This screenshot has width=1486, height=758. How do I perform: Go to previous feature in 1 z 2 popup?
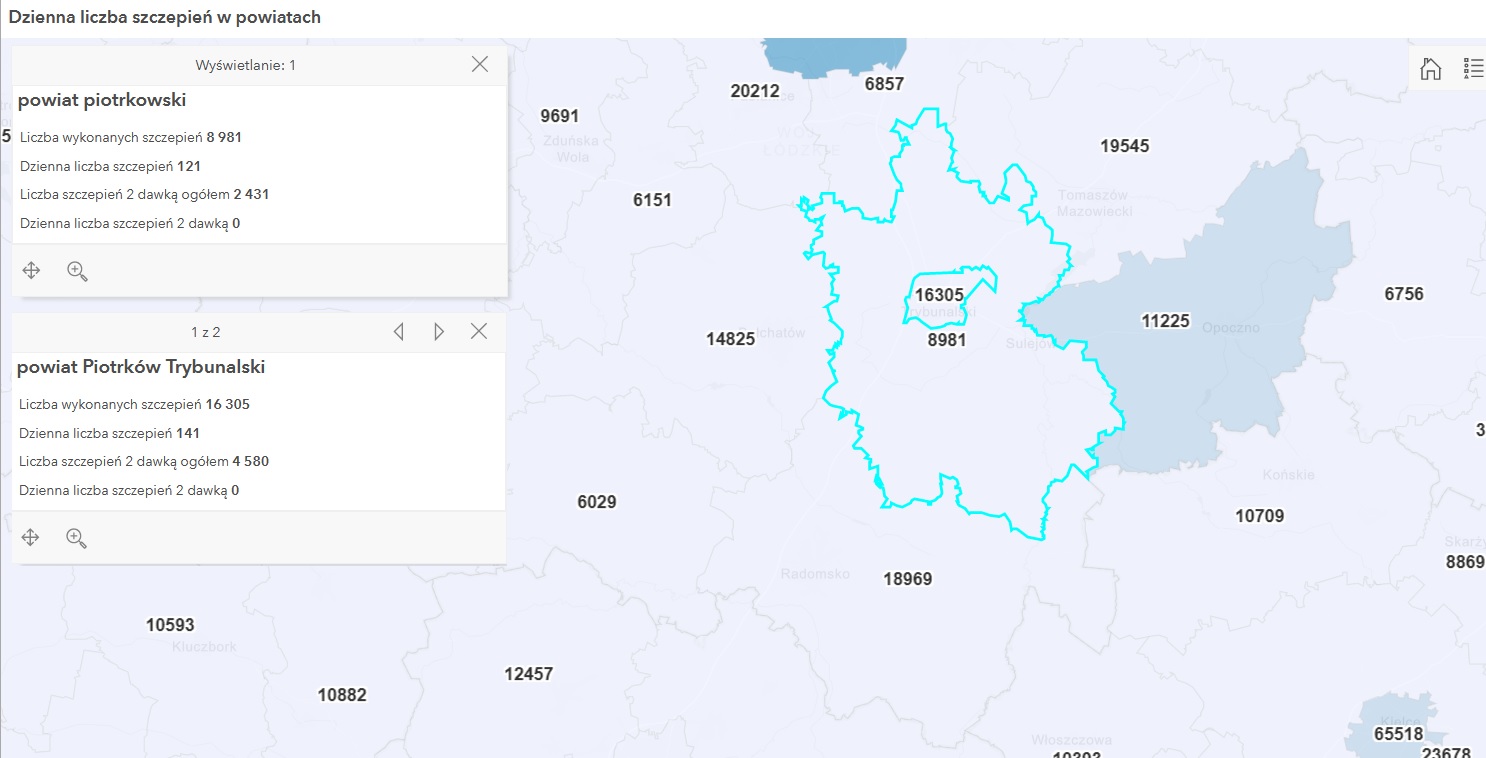point(398,332)
